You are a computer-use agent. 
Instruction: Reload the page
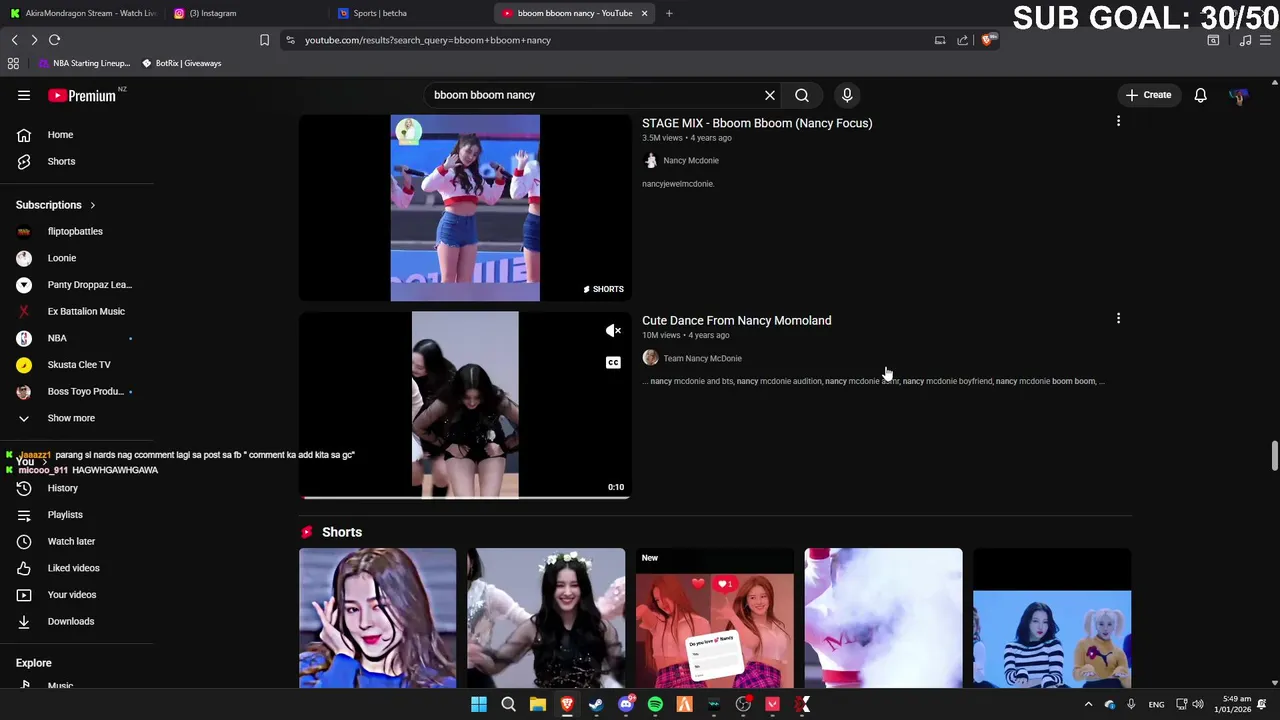[55, 40]
